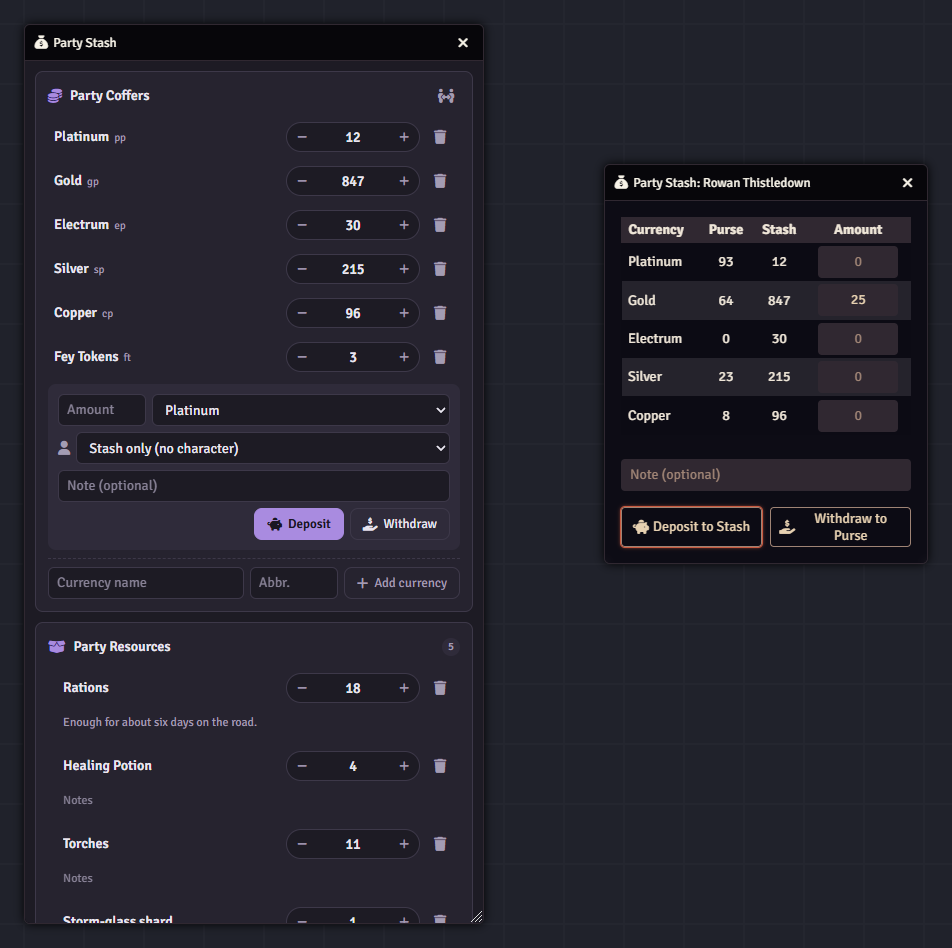The height and width of the screenshot is (948, 952).
Task: Focus the Electrum Amount field in Rowan's window
Action: point(858,339)
